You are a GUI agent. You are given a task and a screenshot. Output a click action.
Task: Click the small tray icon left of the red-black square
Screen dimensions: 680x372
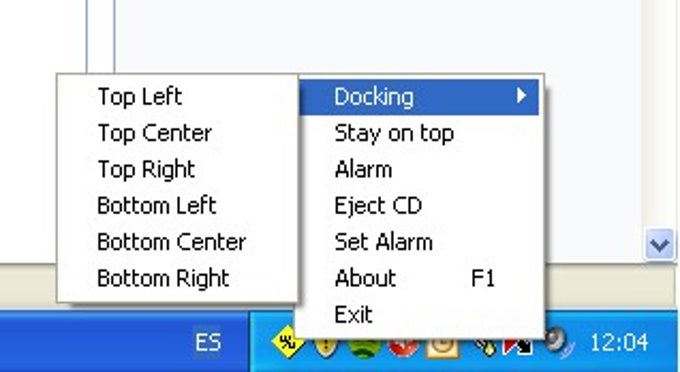click(486, 348)
